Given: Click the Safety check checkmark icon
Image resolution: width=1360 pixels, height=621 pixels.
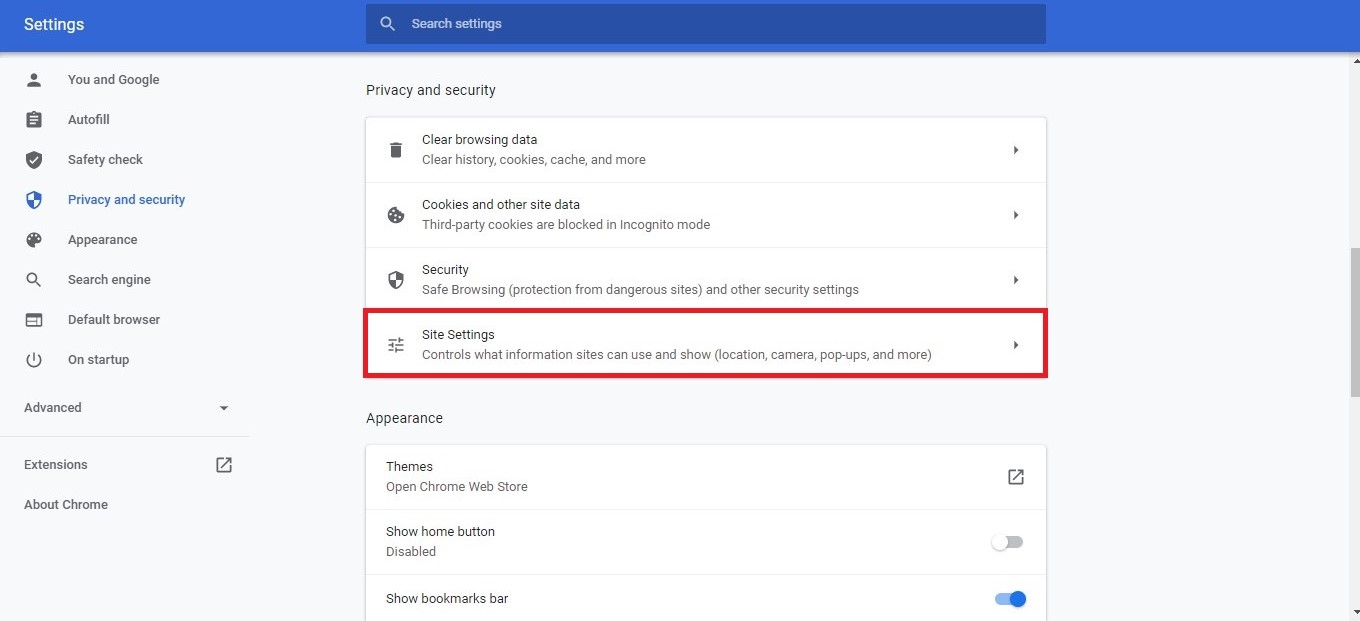Looking at the screenshot, I should click(34, 159).
